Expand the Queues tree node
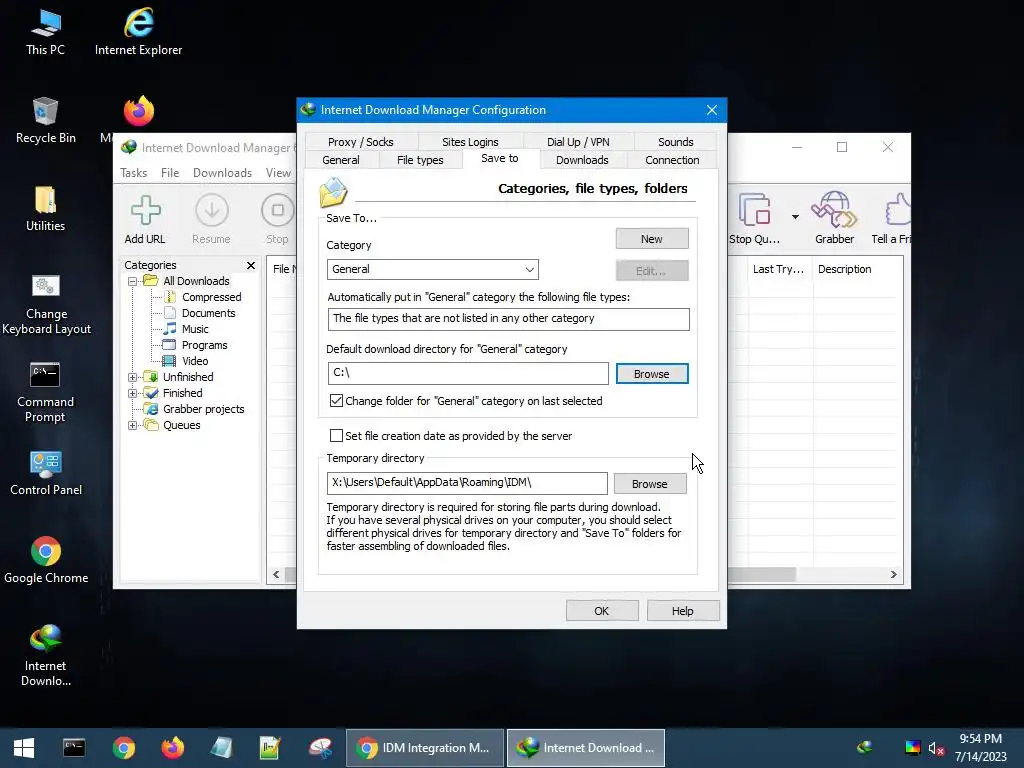1024x768 pixels. (x=133, y=425)
